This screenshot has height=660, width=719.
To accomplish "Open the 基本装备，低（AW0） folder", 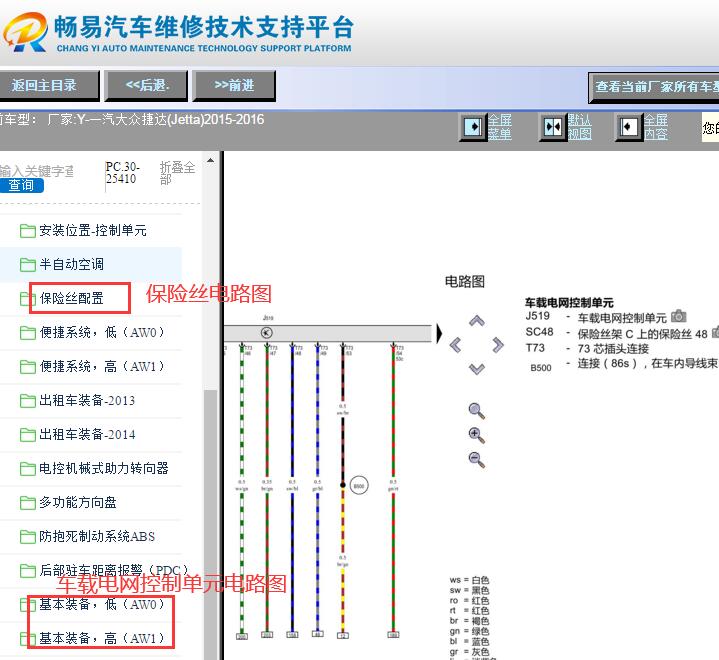I will 92,605.
